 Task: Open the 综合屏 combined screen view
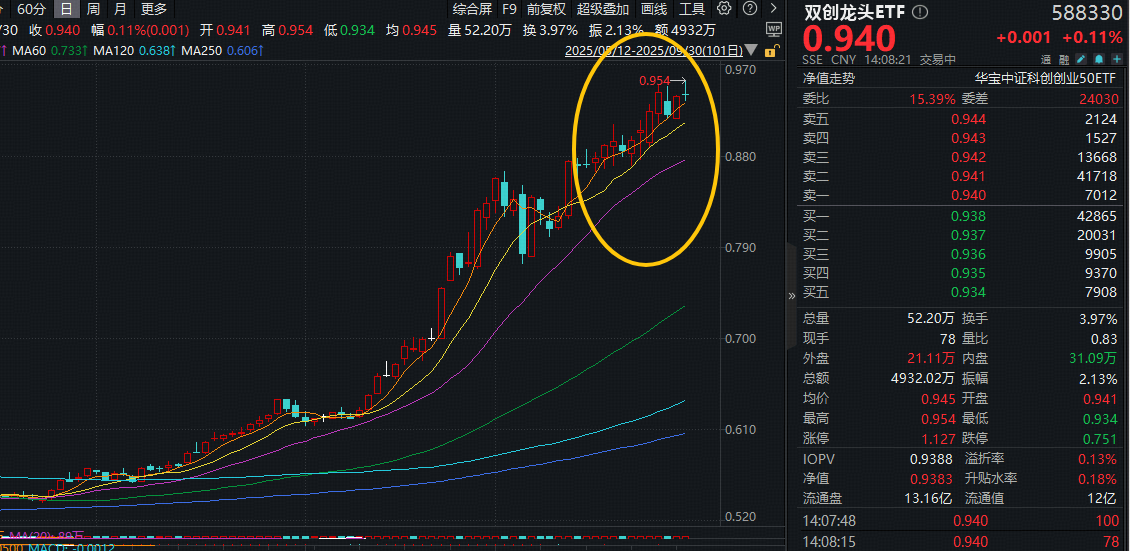click(473, 9)
